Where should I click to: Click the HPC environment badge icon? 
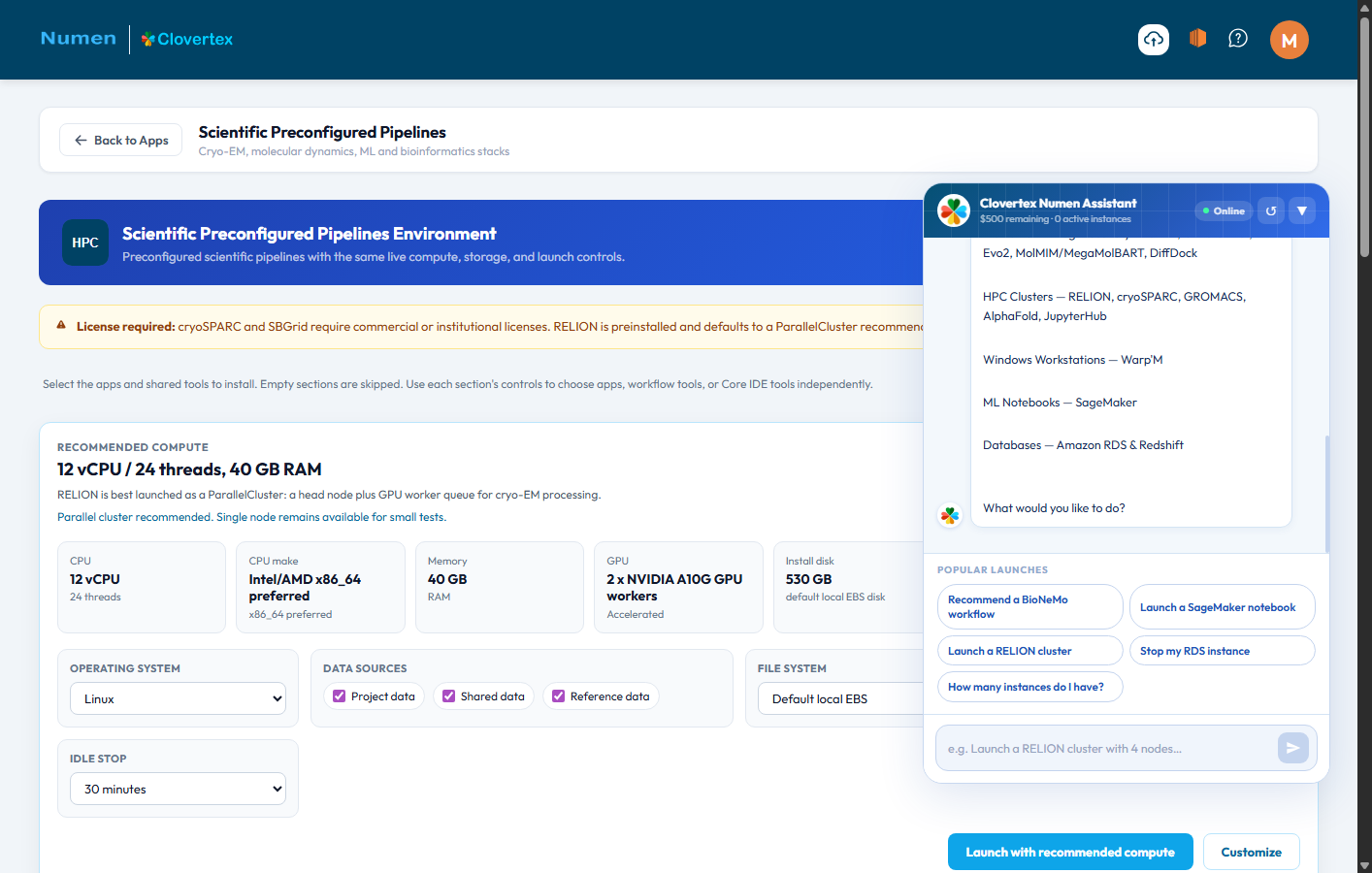tap(85, 242)
